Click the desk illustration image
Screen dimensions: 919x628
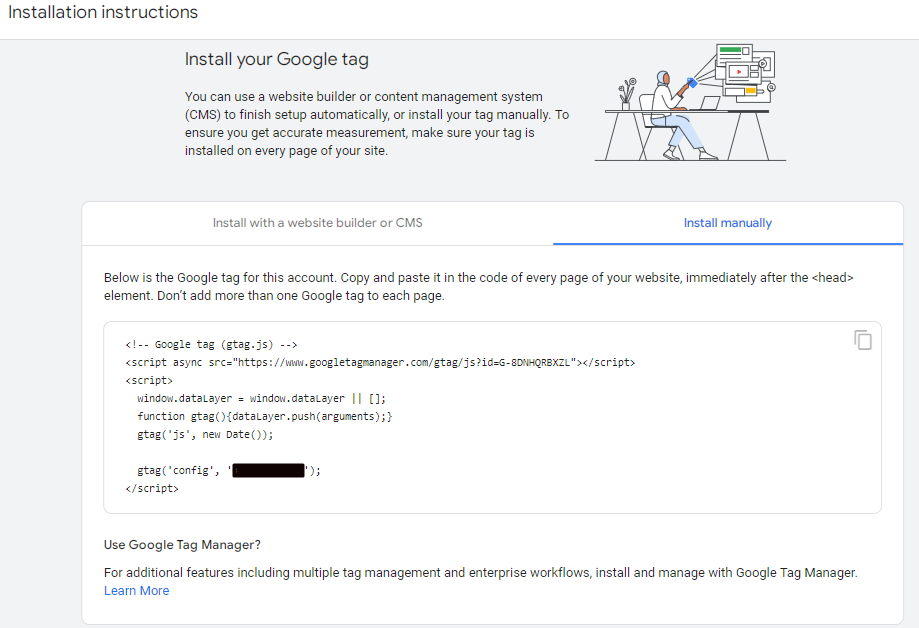(x=690, y=102)
